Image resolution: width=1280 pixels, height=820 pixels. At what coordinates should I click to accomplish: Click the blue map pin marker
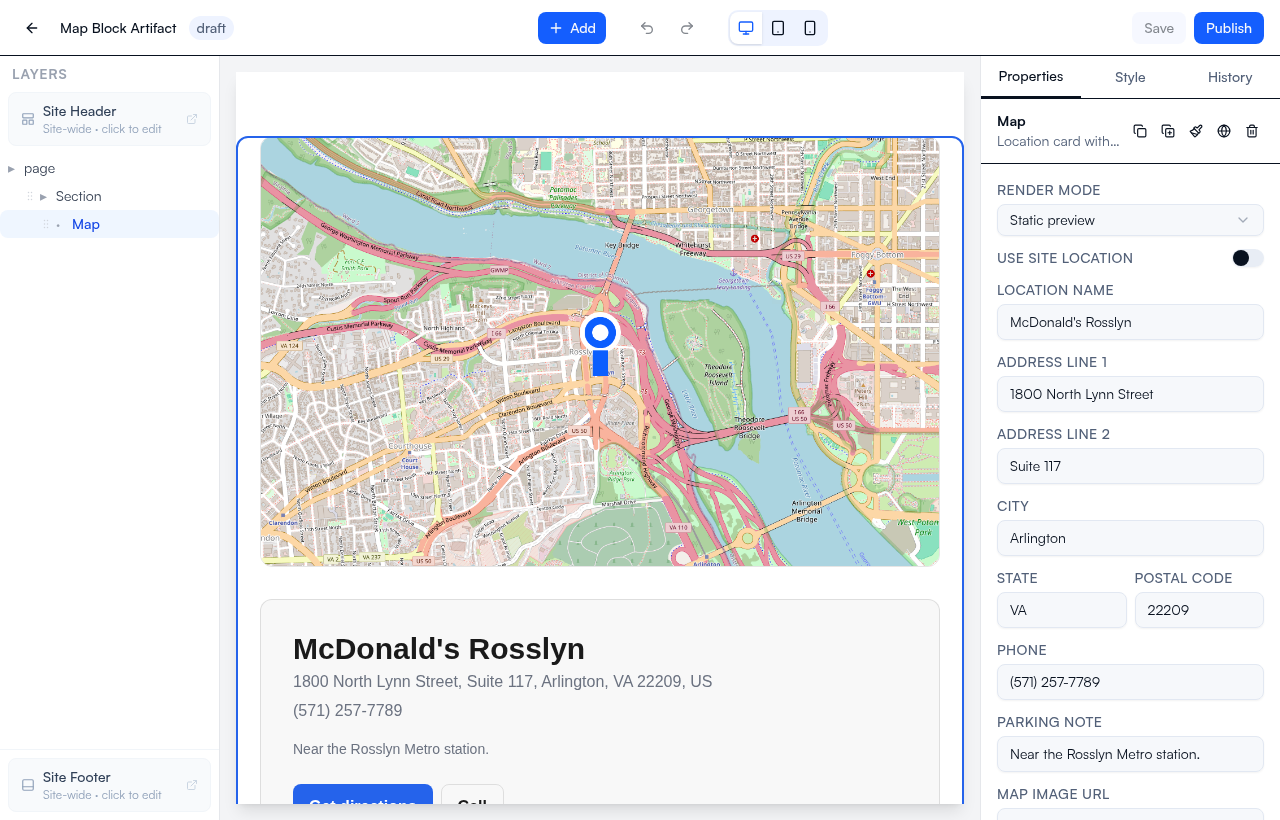(600, 345)
